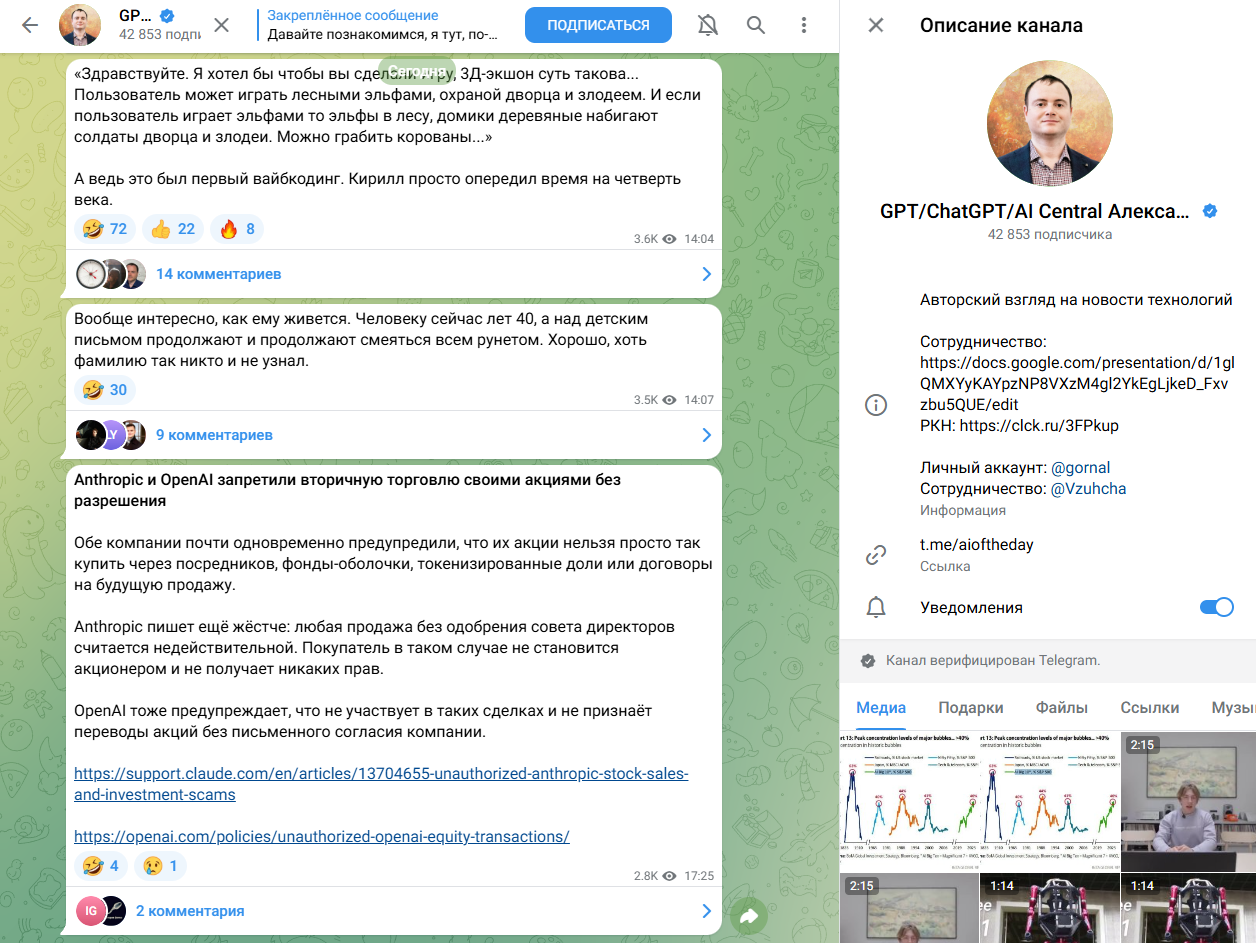Open the @gornal personal account mention
This screenshot has width=1256, height=943.
(x=1080, y=468)
